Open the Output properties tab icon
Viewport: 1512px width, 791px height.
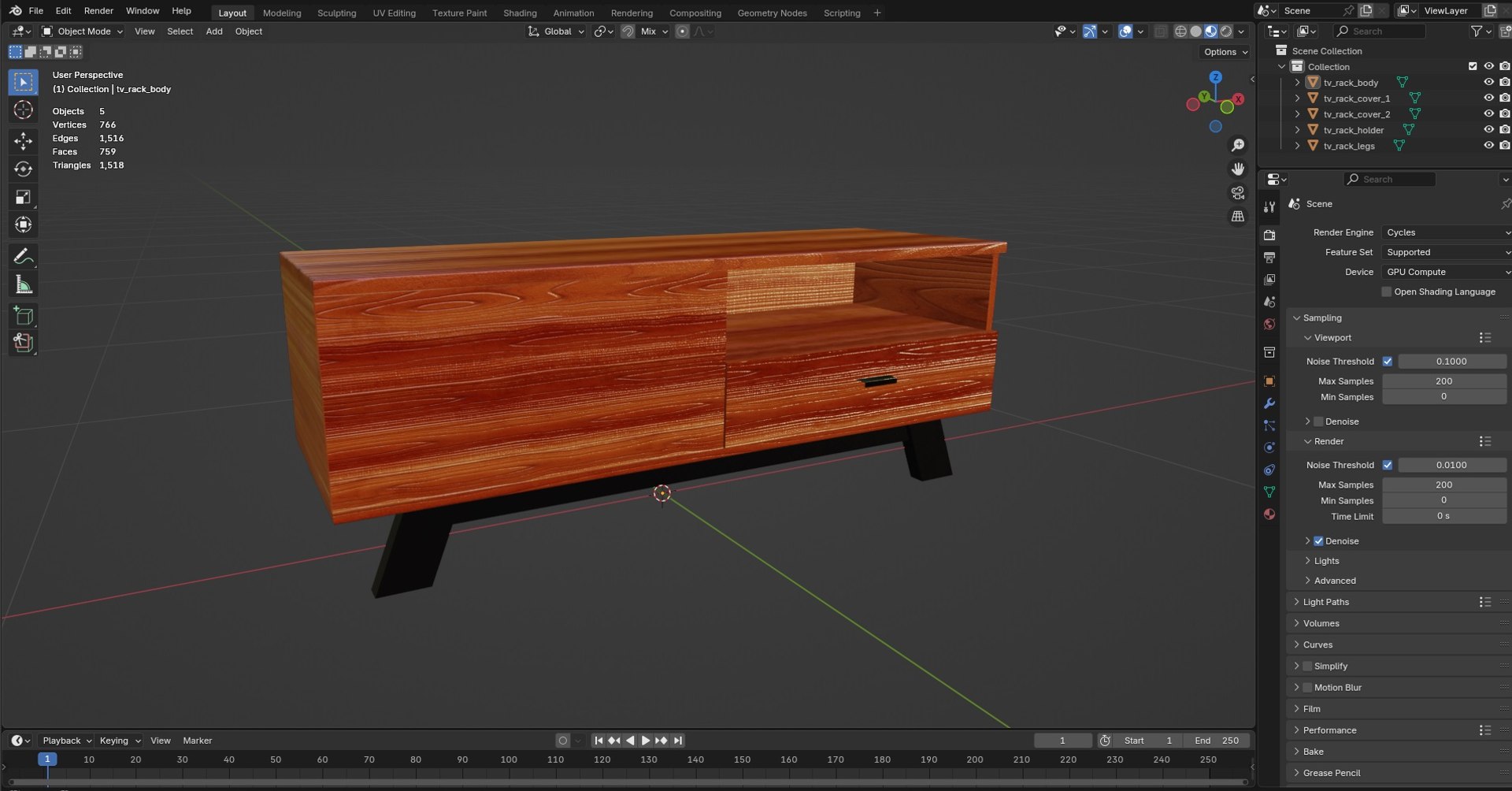click(1269, 258)
